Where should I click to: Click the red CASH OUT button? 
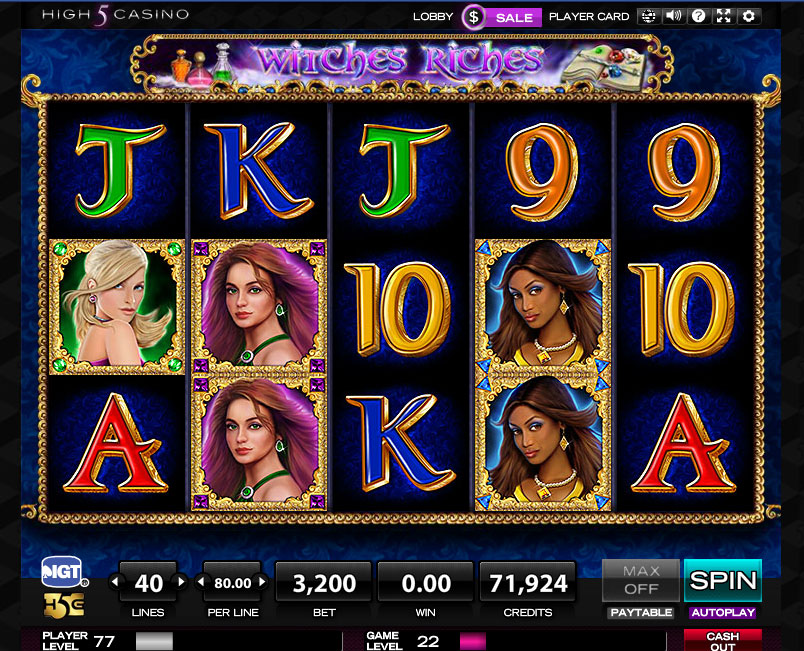722,641
